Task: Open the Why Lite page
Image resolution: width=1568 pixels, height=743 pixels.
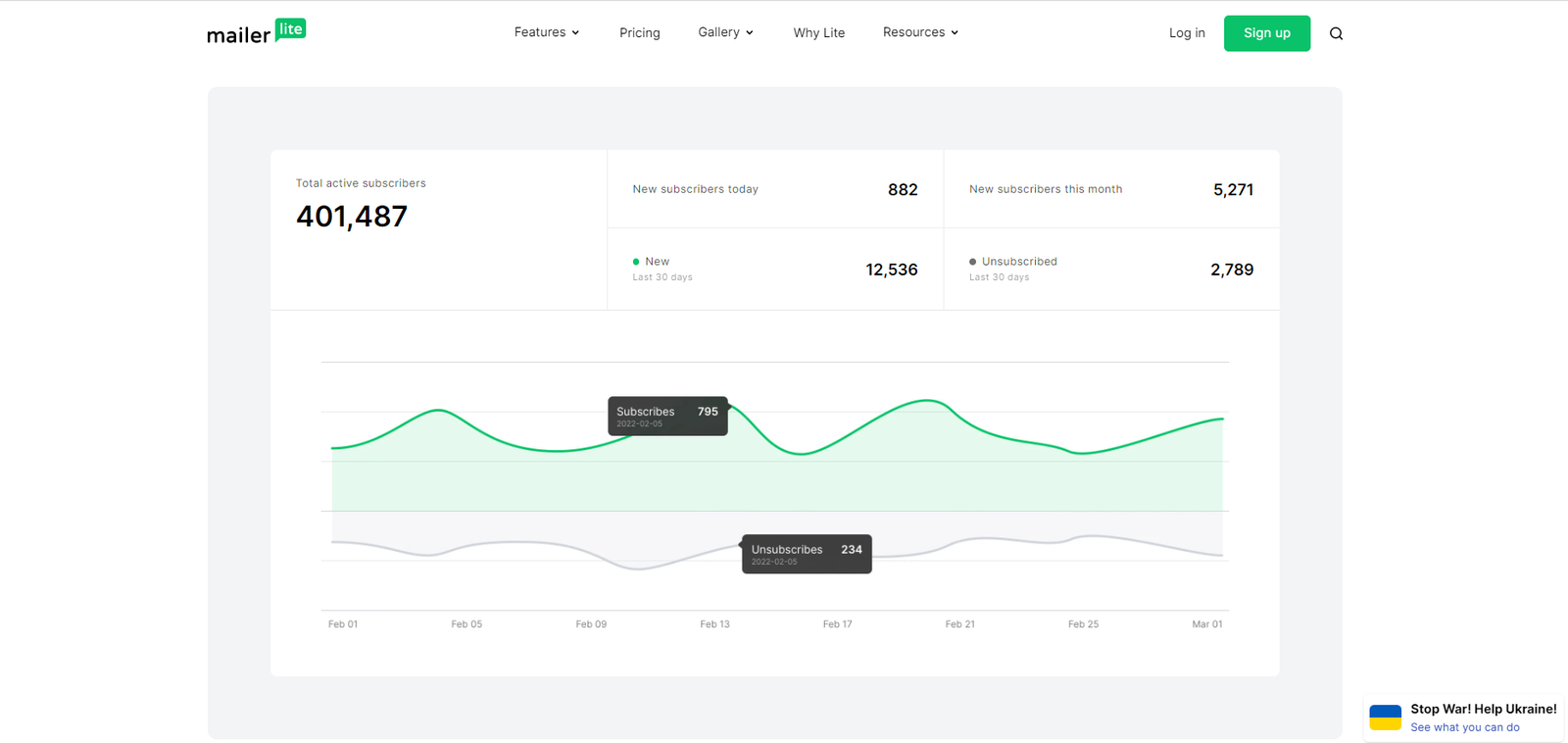Action: click(x=819, y=33)
